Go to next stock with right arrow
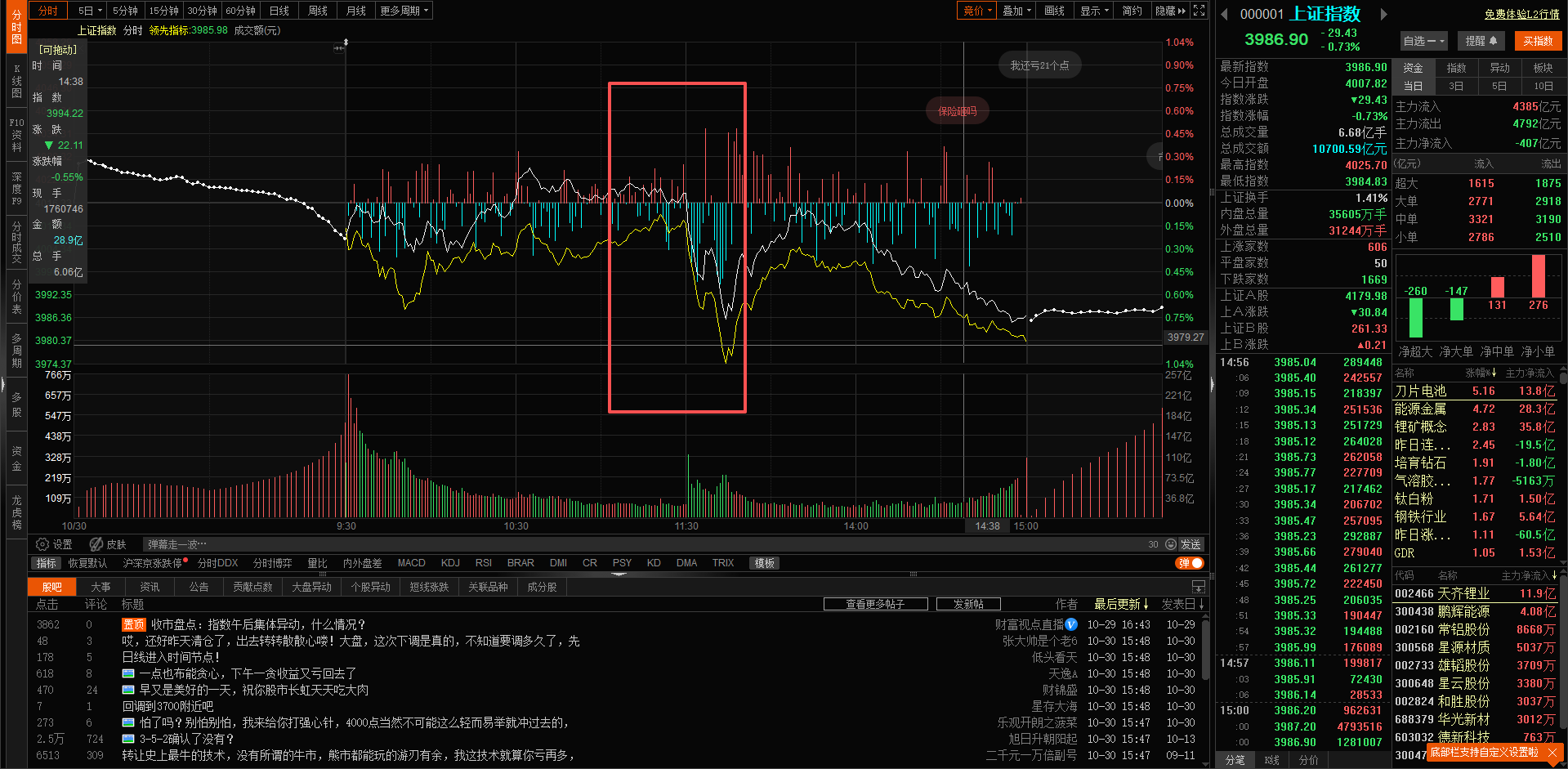 click(1383, 14)
